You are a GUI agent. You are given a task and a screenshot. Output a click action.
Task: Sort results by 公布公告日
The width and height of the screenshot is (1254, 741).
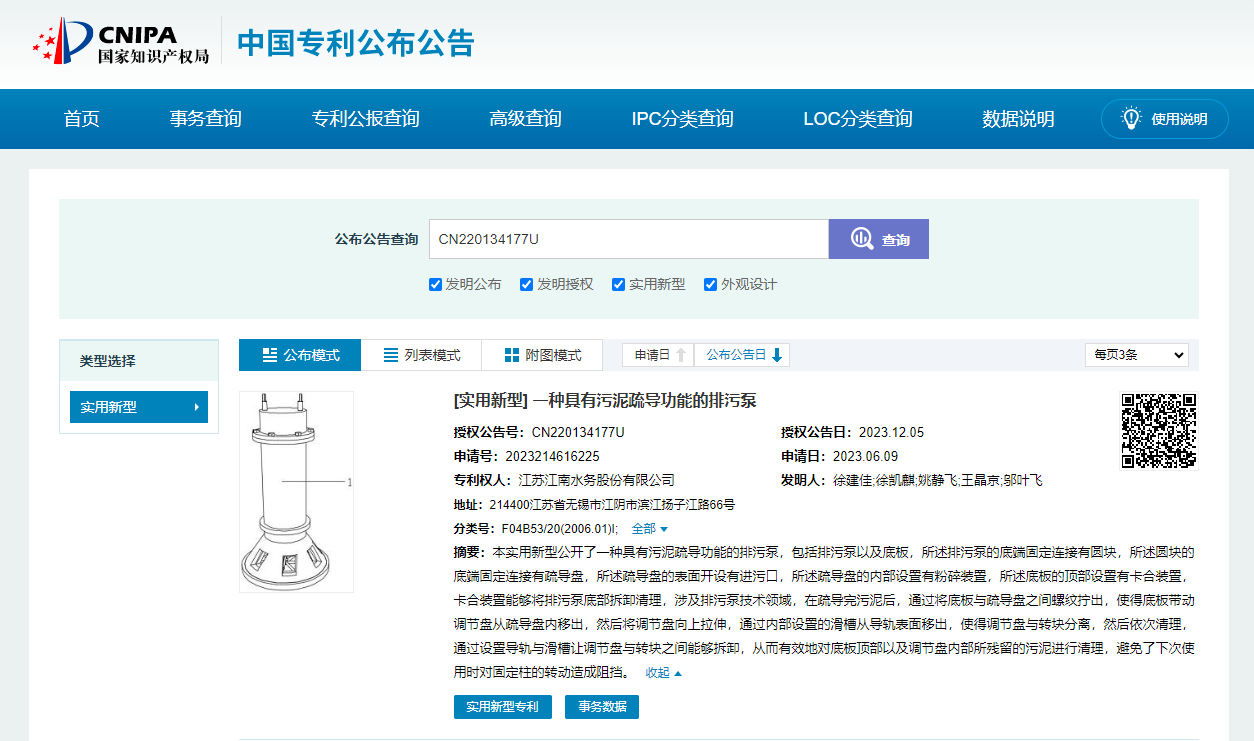[x=742, y=355]
